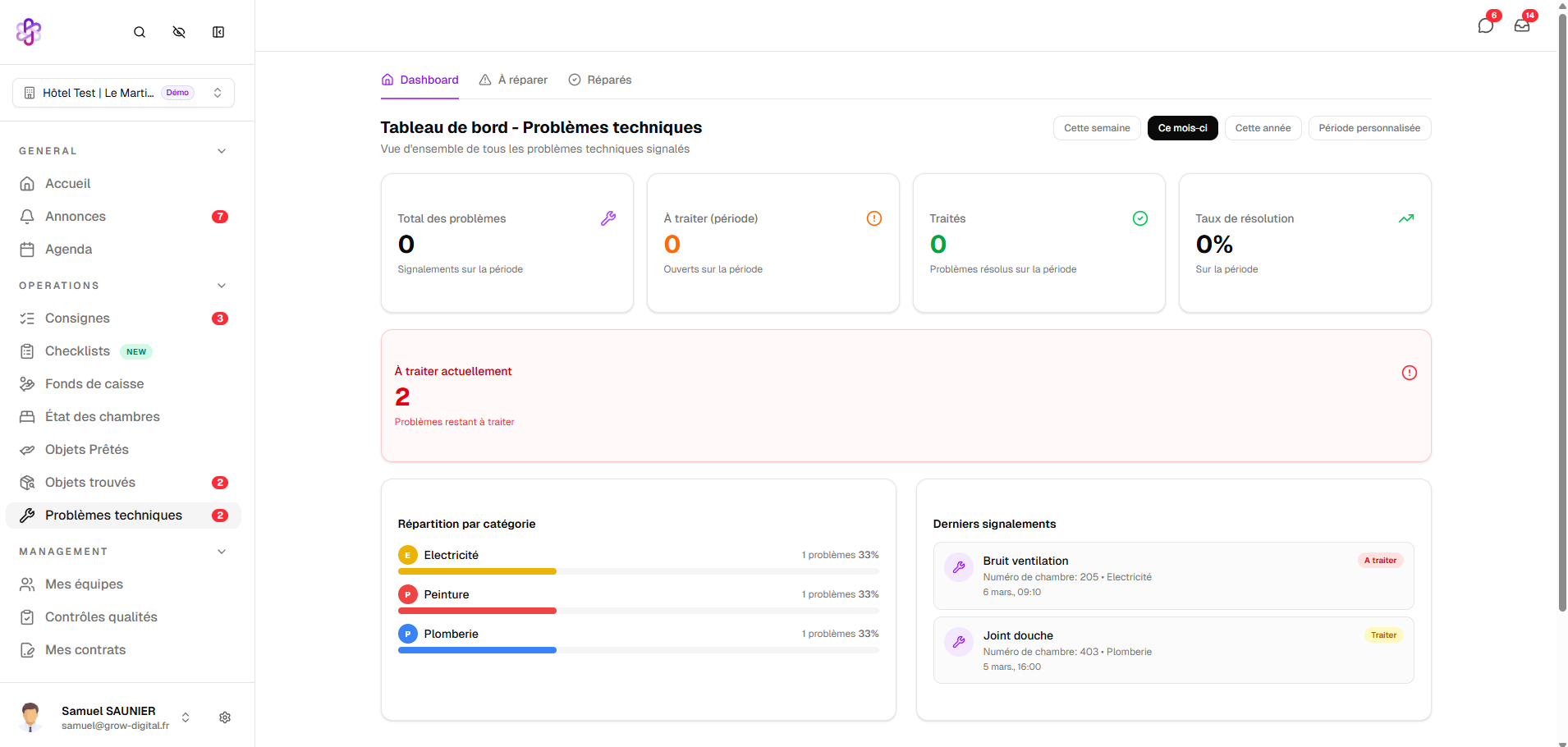The height and width of the screenshot is (747, 1568).
Task: Collapse the GENERAL sidebar section
Action: pyautogui.click(x=222, y=151)
